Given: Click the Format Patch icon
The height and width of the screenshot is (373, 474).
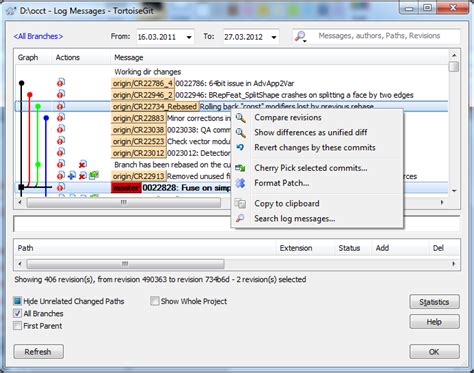Looking at the screenshot, I should [x=240, y=183].
